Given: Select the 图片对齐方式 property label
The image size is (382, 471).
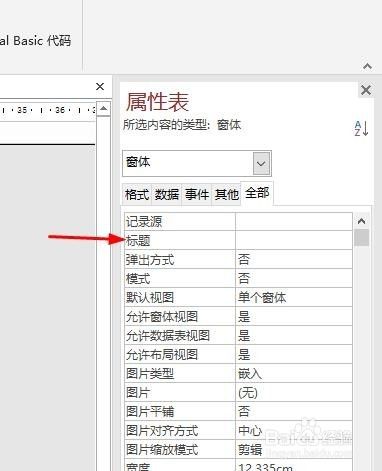Looking at the screenshot, I should click(180, 430).
